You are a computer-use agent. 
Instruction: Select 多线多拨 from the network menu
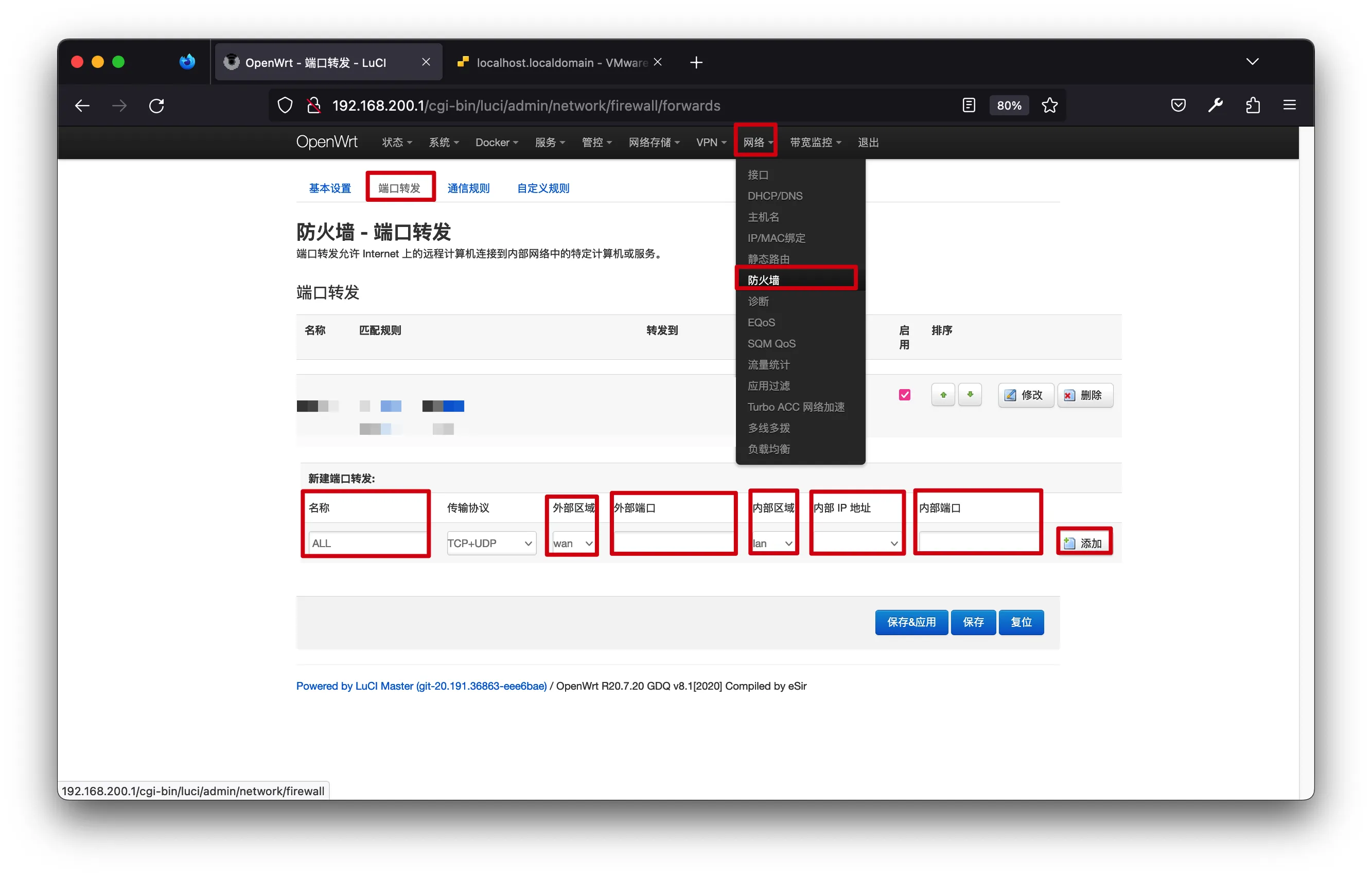coord(800,428)
